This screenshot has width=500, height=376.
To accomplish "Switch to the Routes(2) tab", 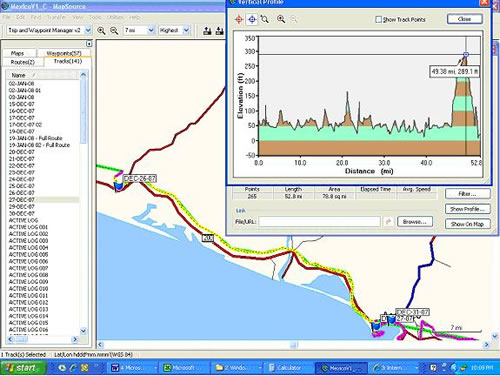I will 23,62.
